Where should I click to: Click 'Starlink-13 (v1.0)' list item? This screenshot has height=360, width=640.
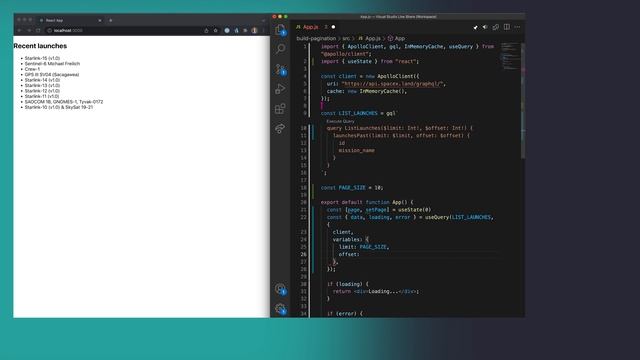(x=42, y=86)
